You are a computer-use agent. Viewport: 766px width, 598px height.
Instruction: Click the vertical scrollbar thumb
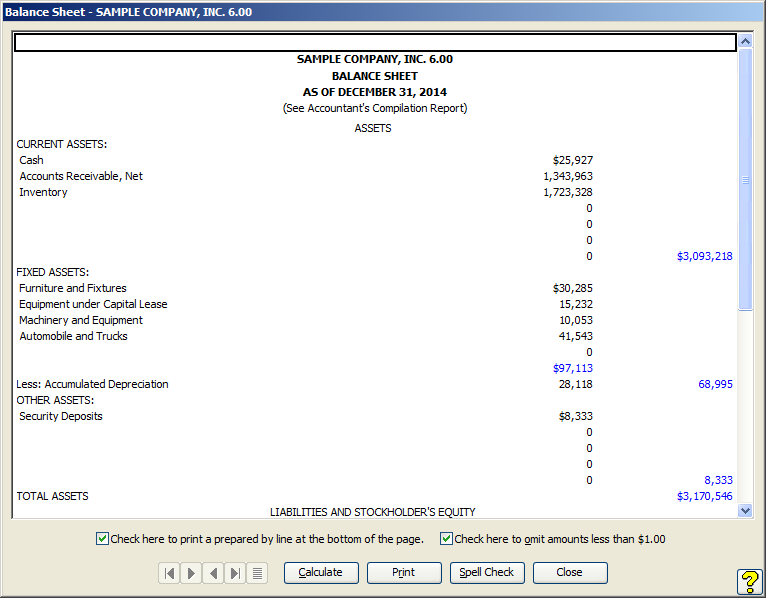click(745, 180)
